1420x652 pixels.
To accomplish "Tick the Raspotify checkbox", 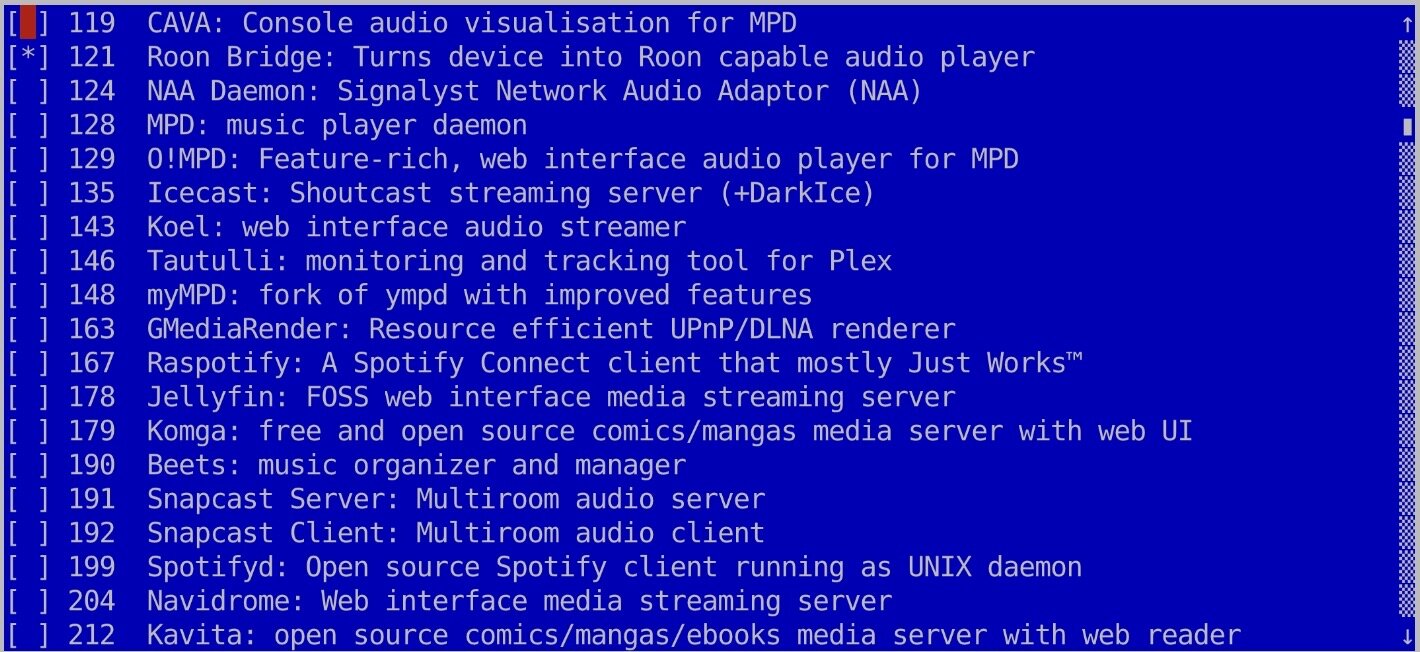I will (x=28, y=363).
